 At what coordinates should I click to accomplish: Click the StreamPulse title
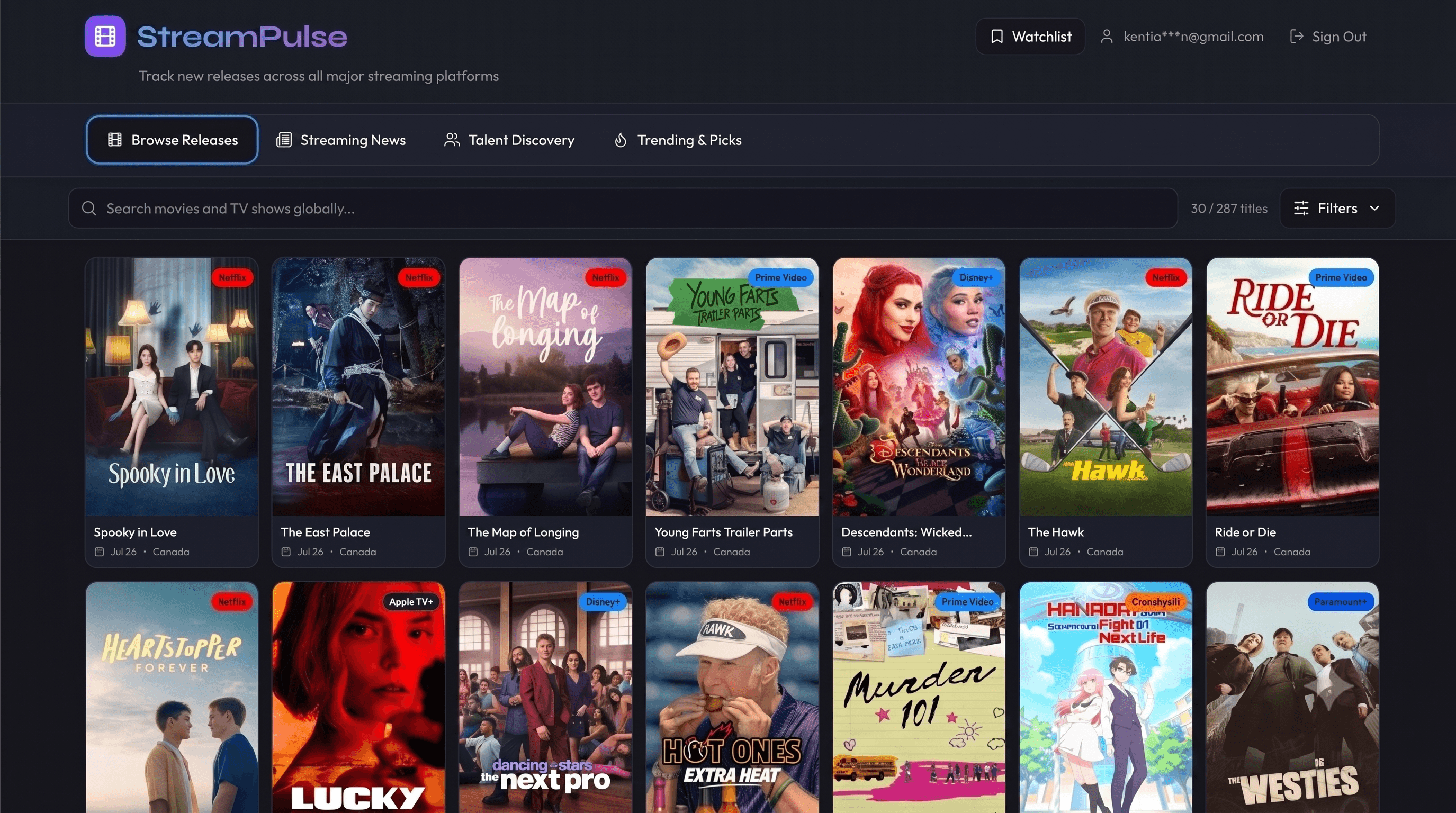(242, 37)
